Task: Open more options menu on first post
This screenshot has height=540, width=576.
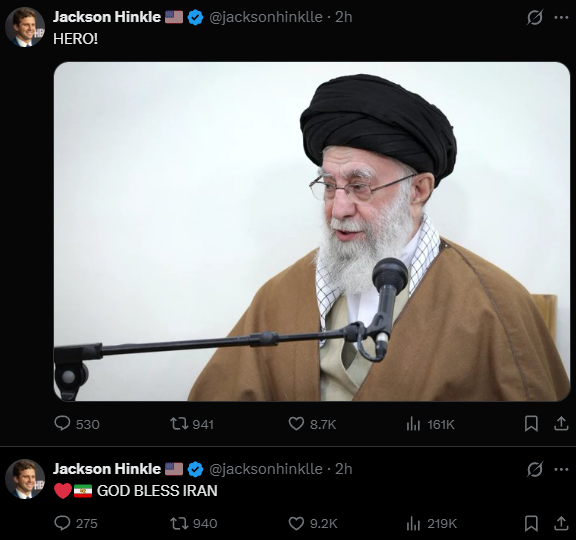Action: pyautogui.click(x=561, y=17)
